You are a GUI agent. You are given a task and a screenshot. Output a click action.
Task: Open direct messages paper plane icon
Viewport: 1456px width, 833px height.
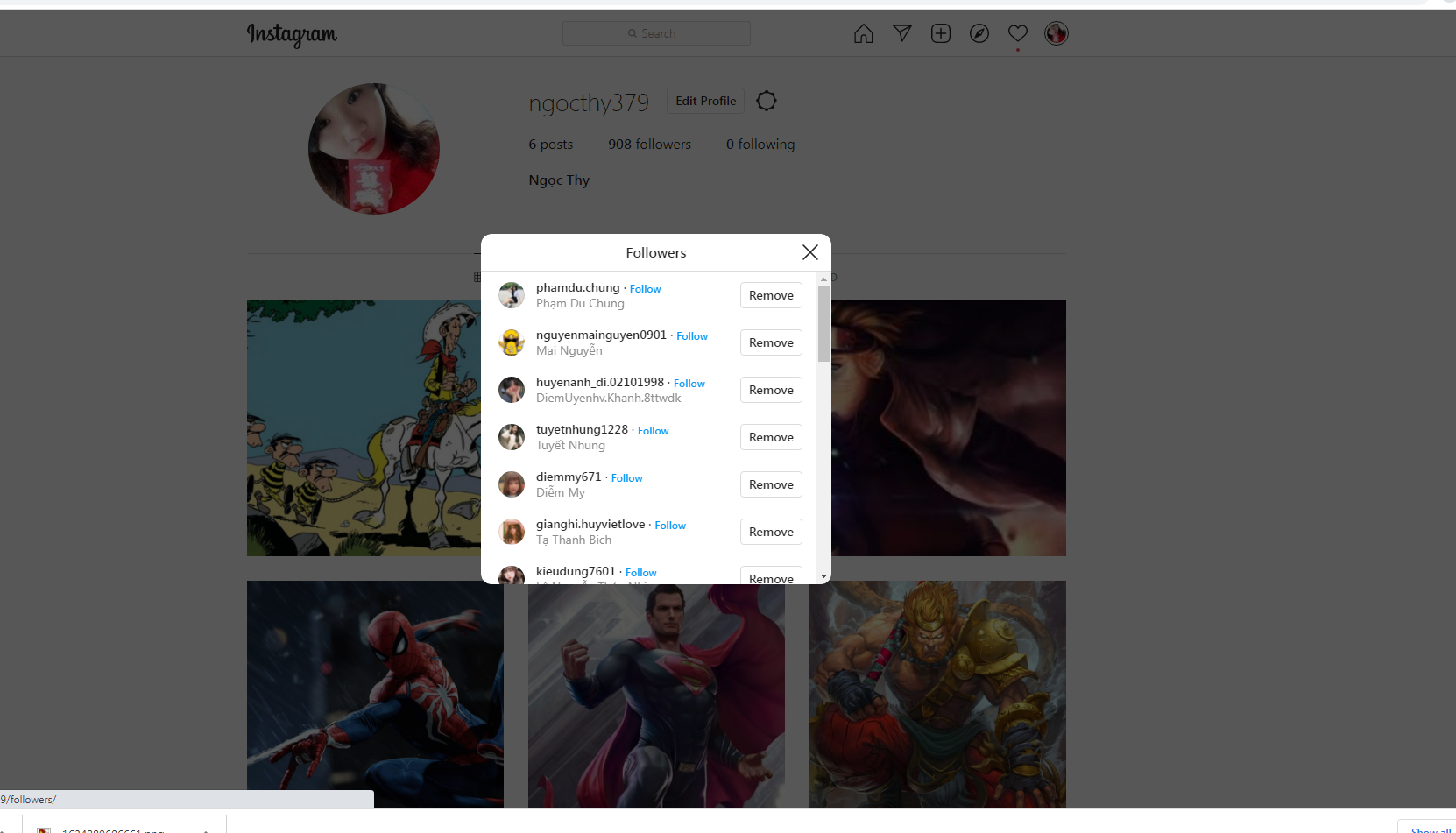[902, 33]
